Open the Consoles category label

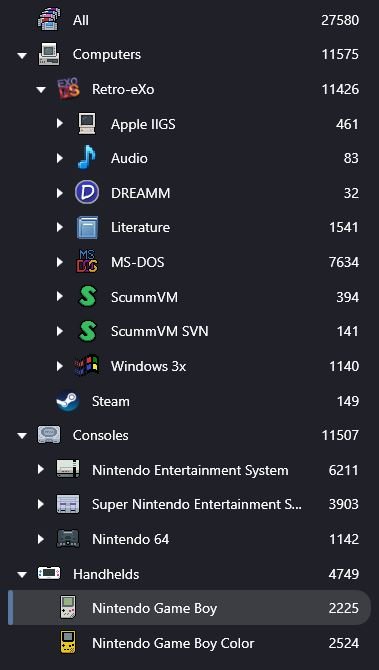[x=100, y=435]
